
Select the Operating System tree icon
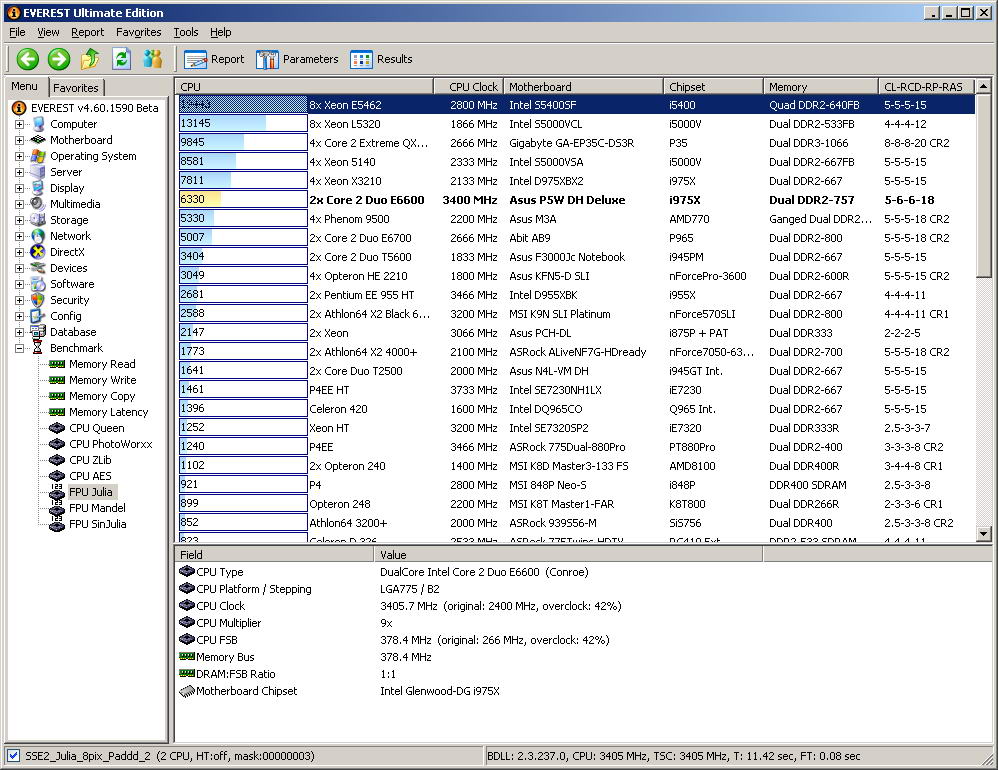click(x=38, y=156)
